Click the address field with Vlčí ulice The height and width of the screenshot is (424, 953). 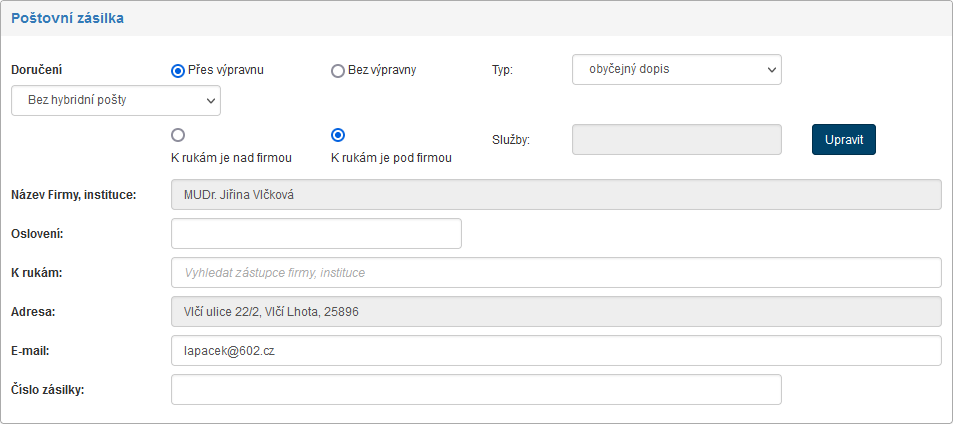[x=556, y=312]
